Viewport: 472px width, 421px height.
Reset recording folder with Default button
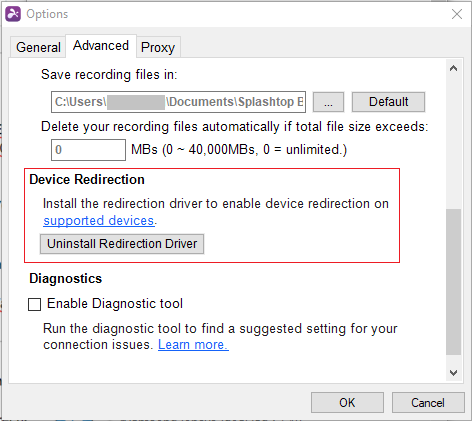388,102
